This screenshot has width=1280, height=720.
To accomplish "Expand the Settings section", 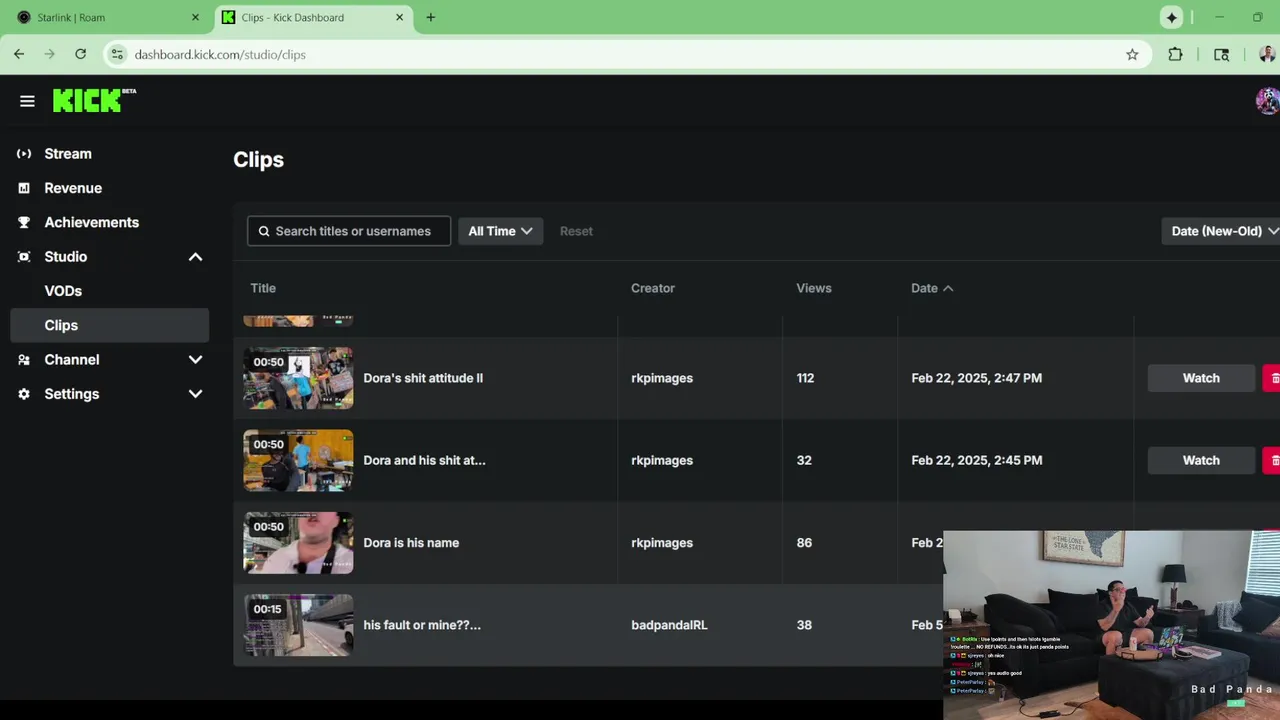I will click(x=195, y=394).
